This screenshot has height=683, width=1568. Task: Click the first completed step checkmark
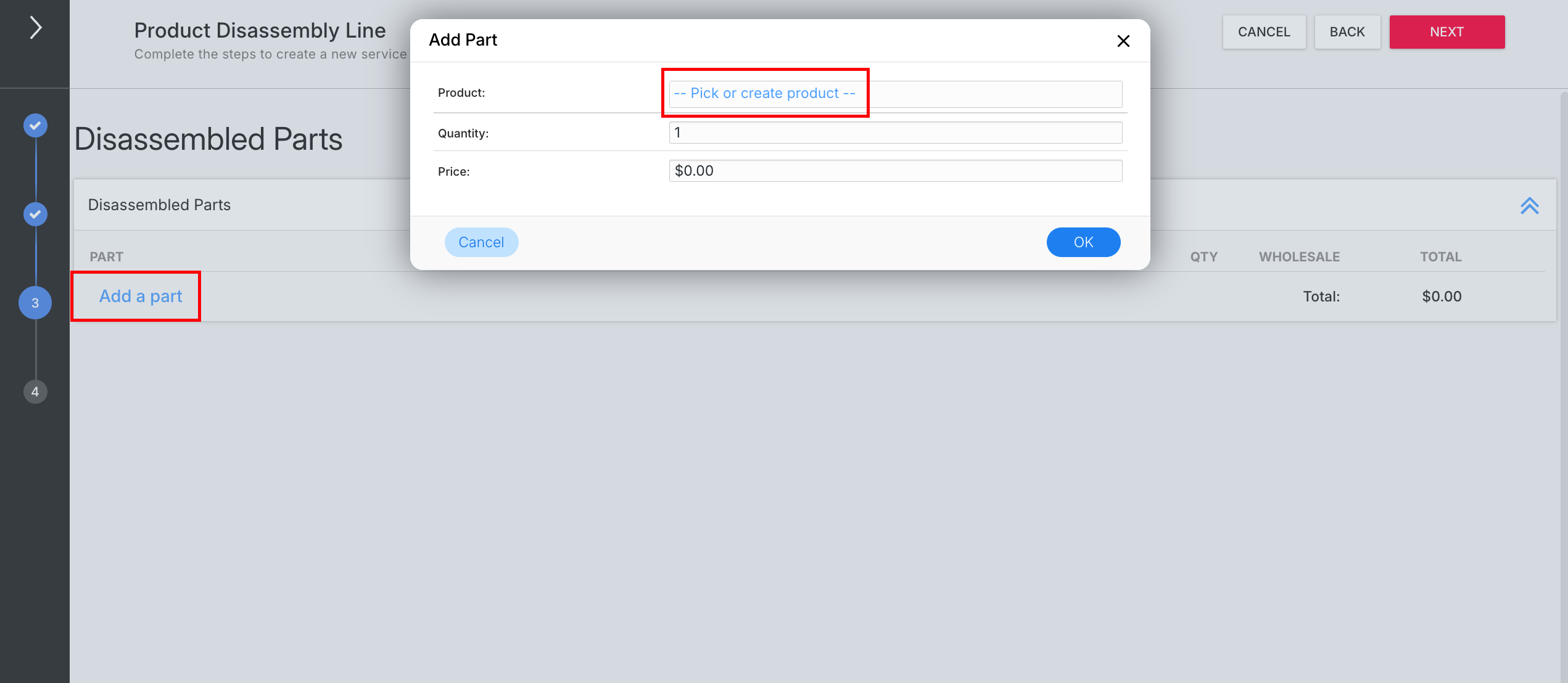pyautogui.click(x=35, y=126)
